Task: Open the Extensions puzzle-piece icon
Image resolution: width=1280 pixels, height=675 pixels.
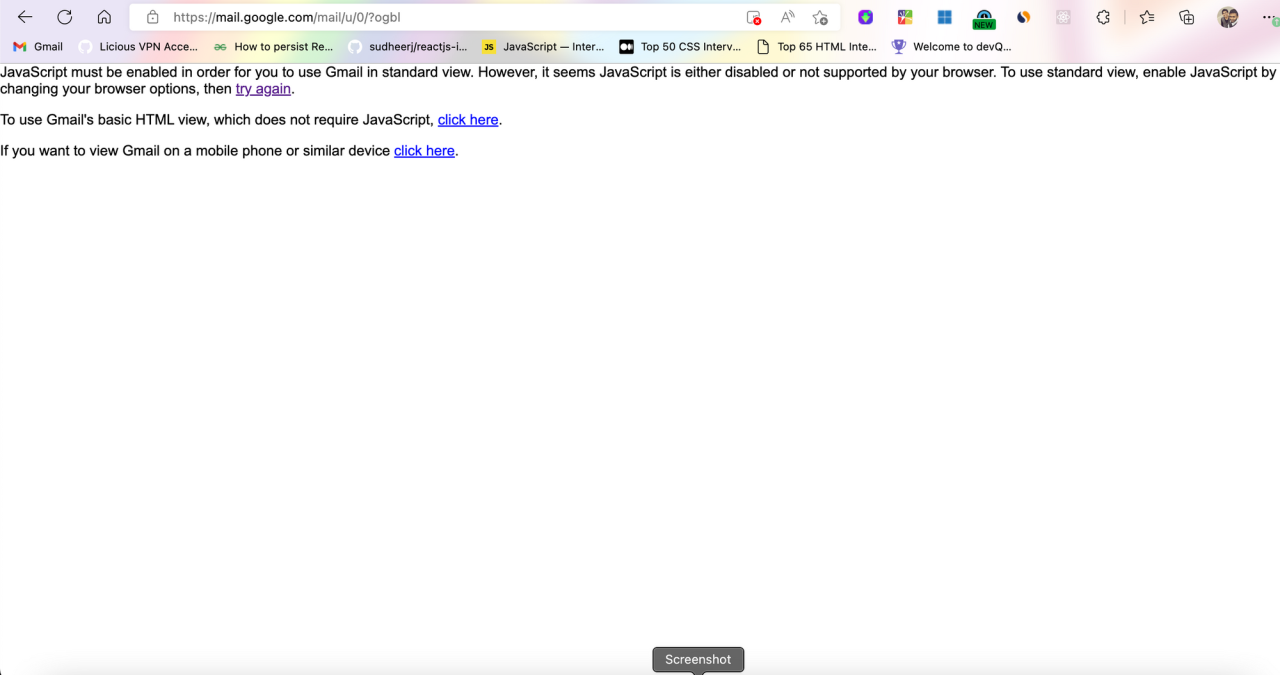Action: (x=1103, y=17)
